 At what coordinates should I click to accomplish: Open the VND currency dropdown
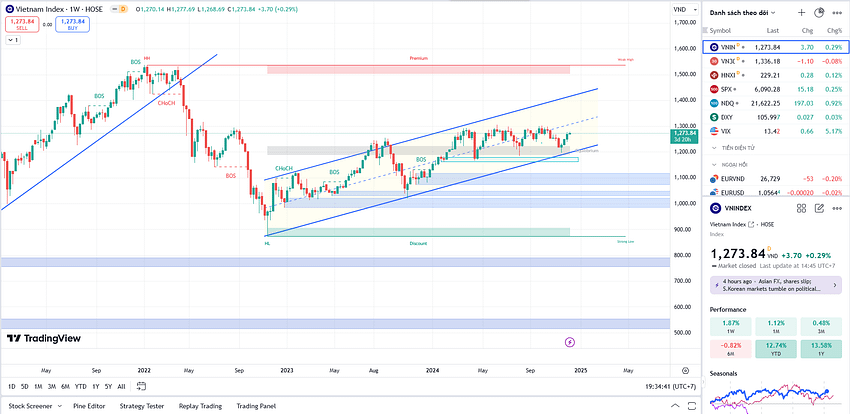[684, 9]
